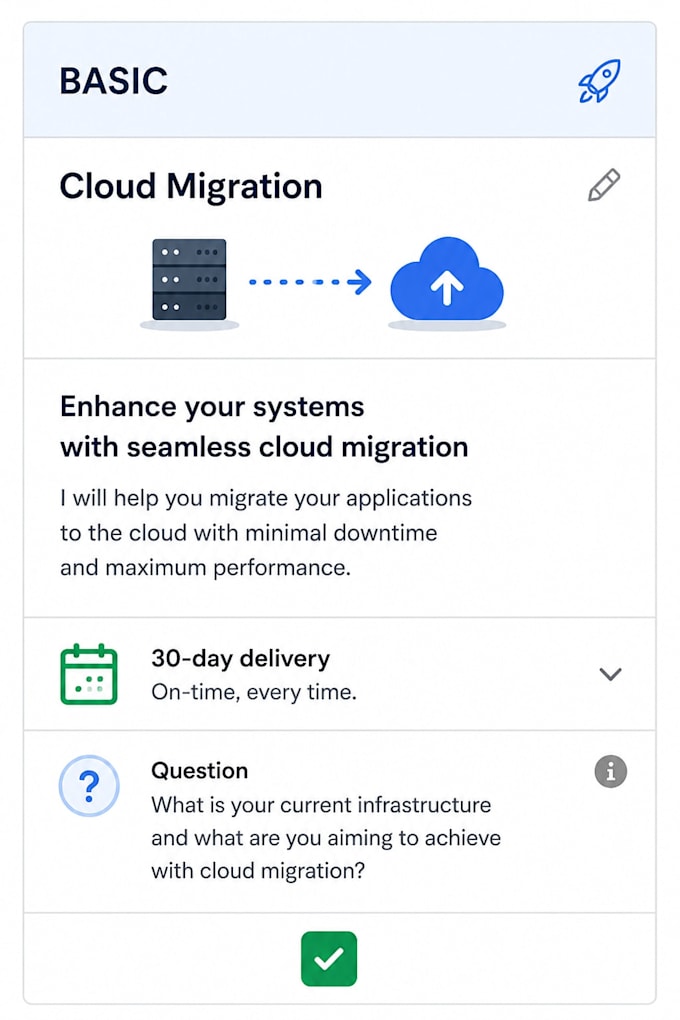The width and height of the screenshot is (680, 1020).
Task: Click the rocket icon in BASIC header
Action: point(599,81)
